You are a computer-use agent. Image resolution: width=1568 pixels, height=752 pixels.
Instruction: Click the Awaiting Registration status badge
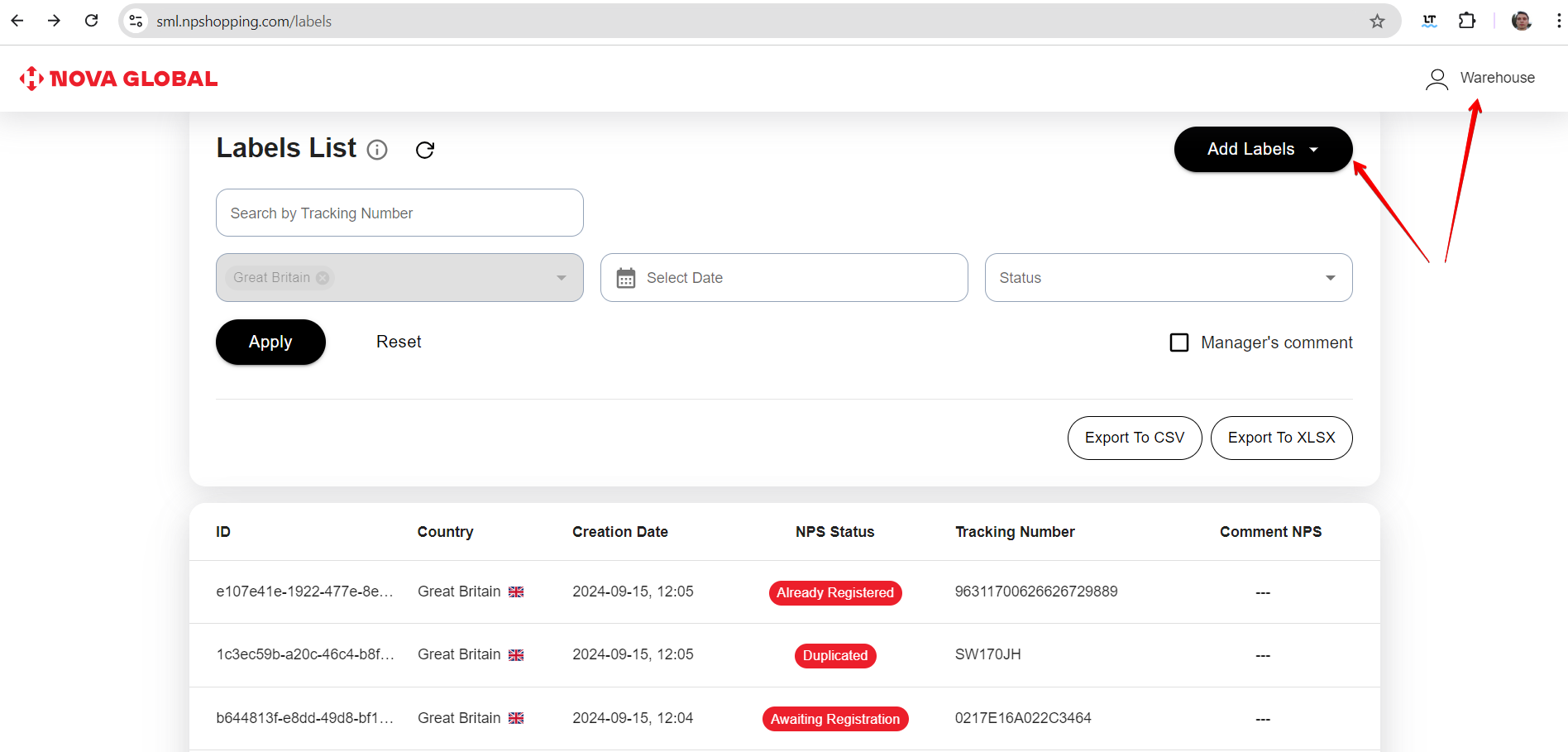tap(835, 719)
